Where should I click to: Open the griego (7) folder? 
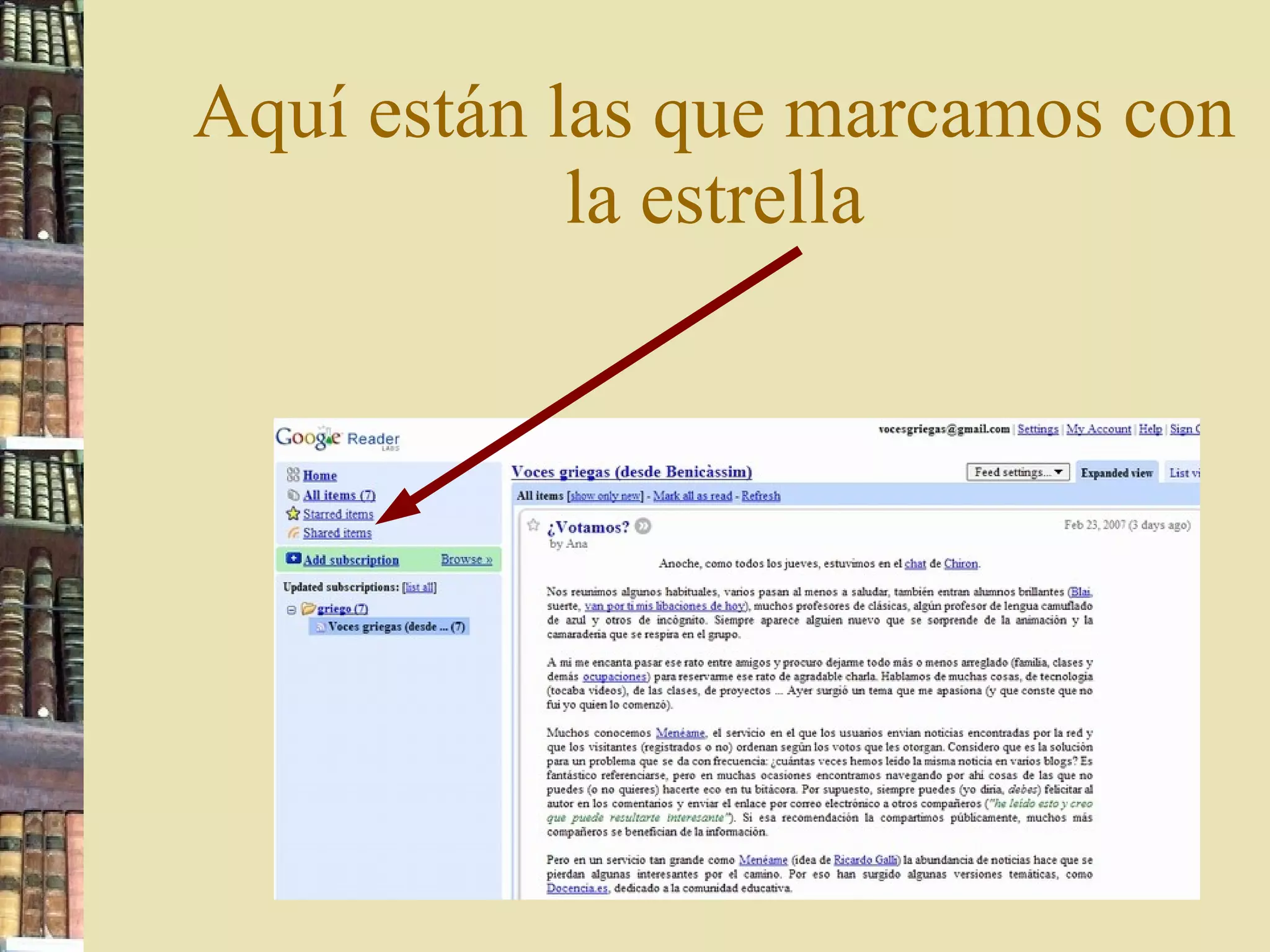[342, 609]
